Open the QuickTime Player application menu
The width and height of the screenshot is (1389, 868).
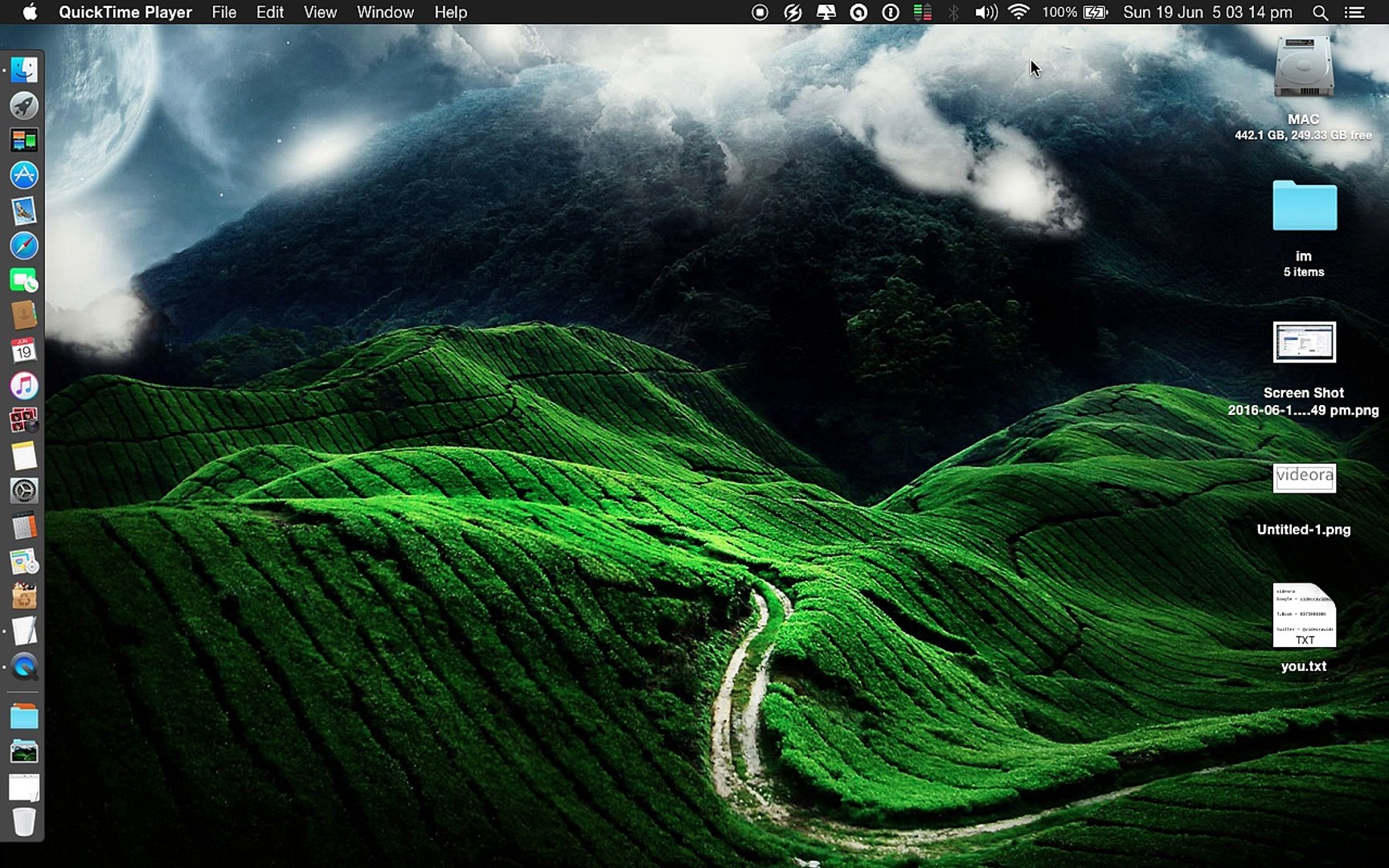pos(125,12)
